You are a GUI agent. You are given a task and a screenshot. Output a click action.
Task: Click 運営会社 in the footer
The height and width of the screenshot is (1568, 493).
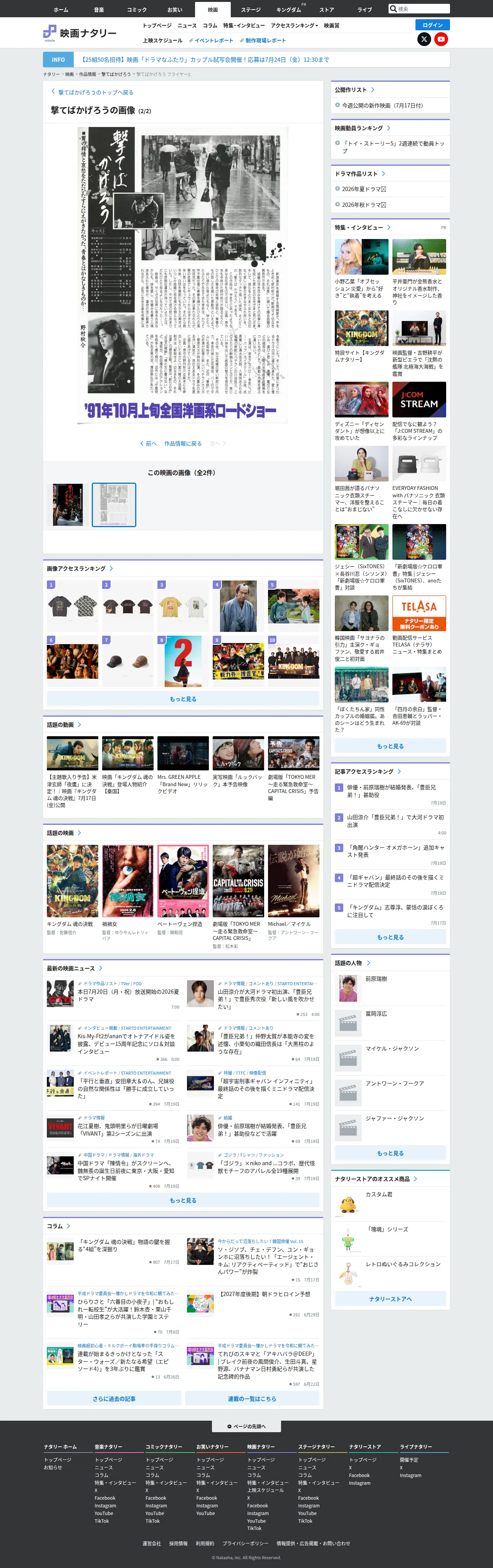pos(152,1543)
